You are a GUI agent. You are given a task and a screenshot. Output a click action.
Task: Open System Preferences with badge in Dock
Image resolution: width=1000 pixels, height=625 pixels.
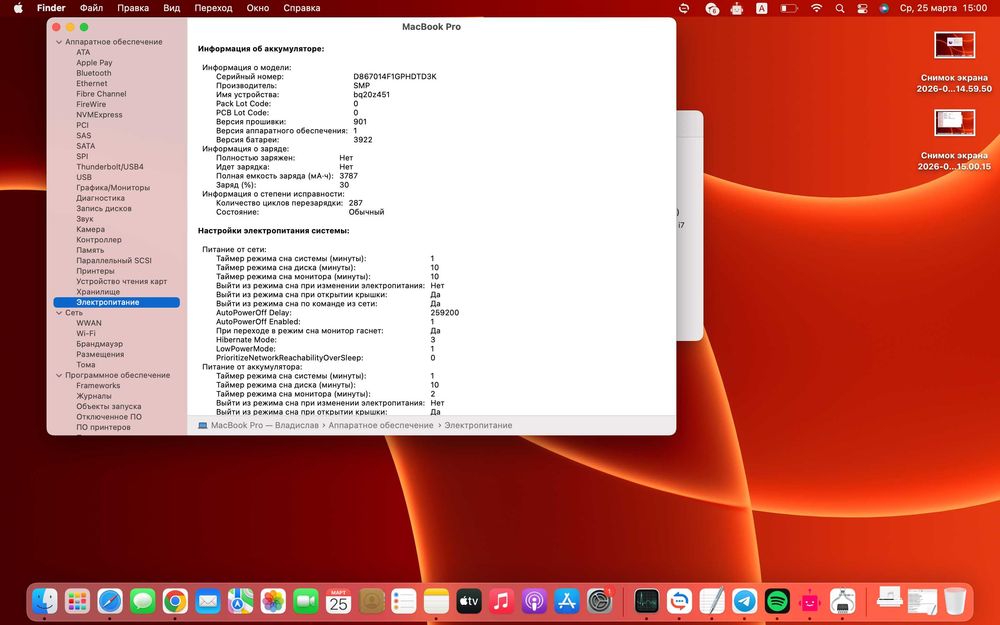[x=599, y=601]
